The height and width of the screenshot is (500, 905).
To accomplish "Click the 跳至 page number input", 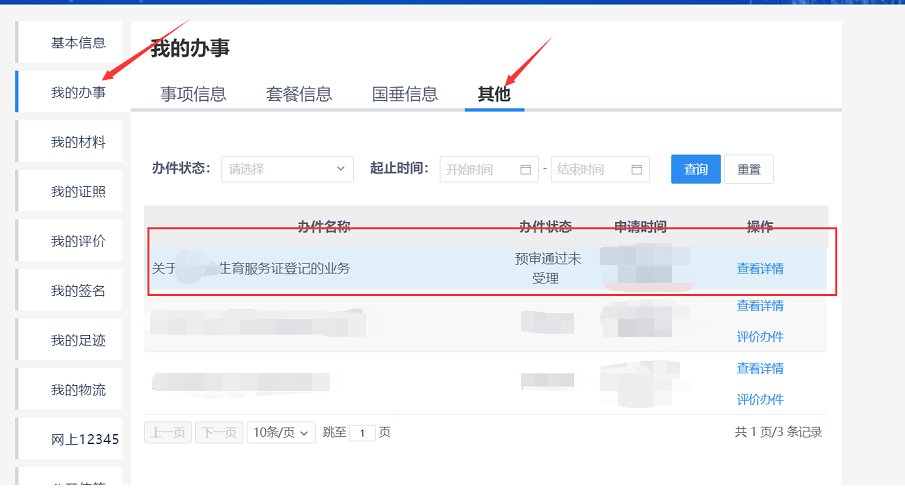I will click(x=362, y=433).
